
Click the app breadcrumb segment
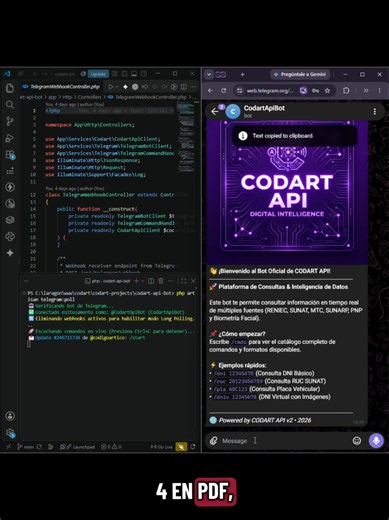tap(52, 97)
